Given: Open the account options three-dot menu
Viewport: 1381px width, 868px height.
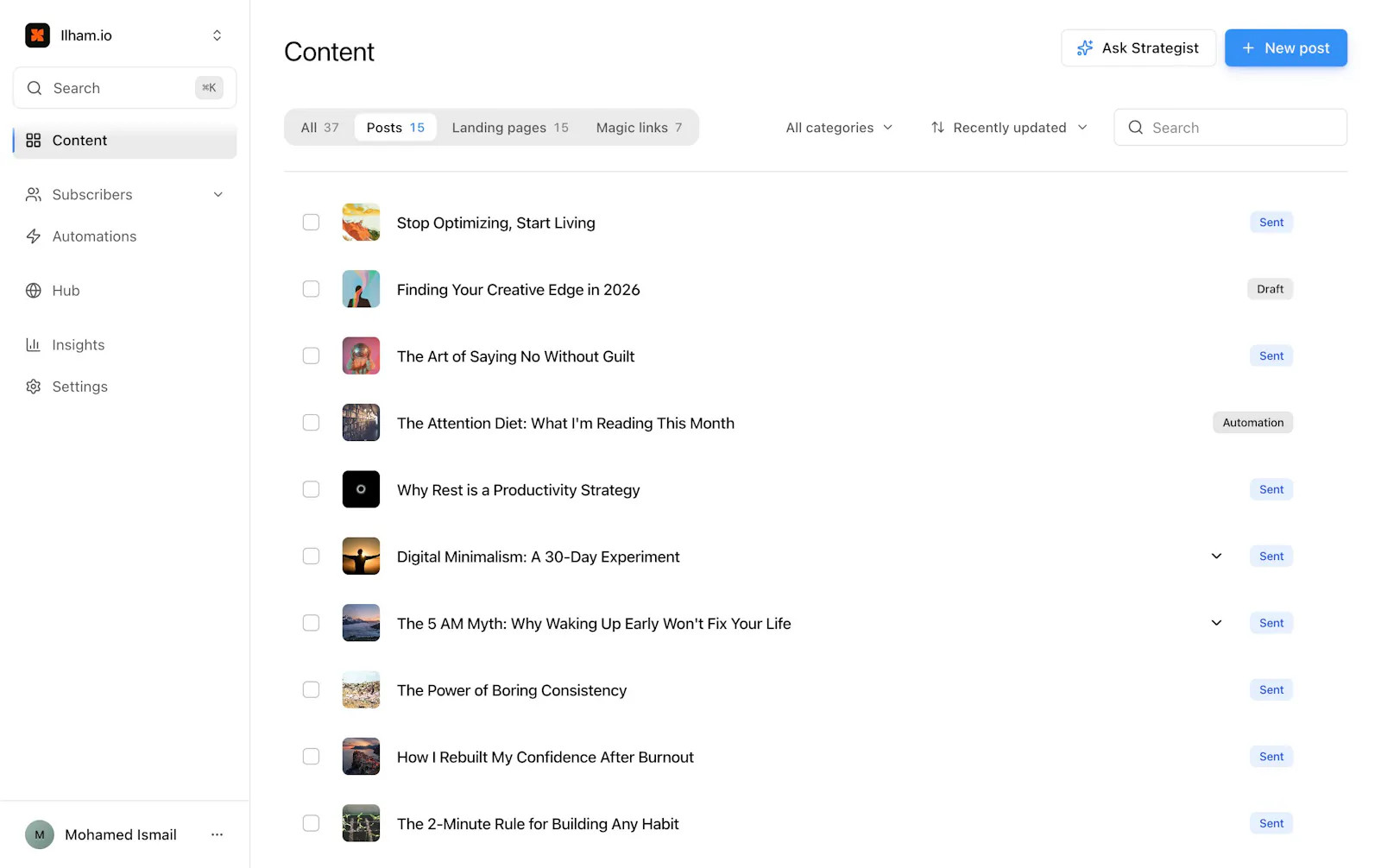Looking at the screenshot, I should pos(217,834).
